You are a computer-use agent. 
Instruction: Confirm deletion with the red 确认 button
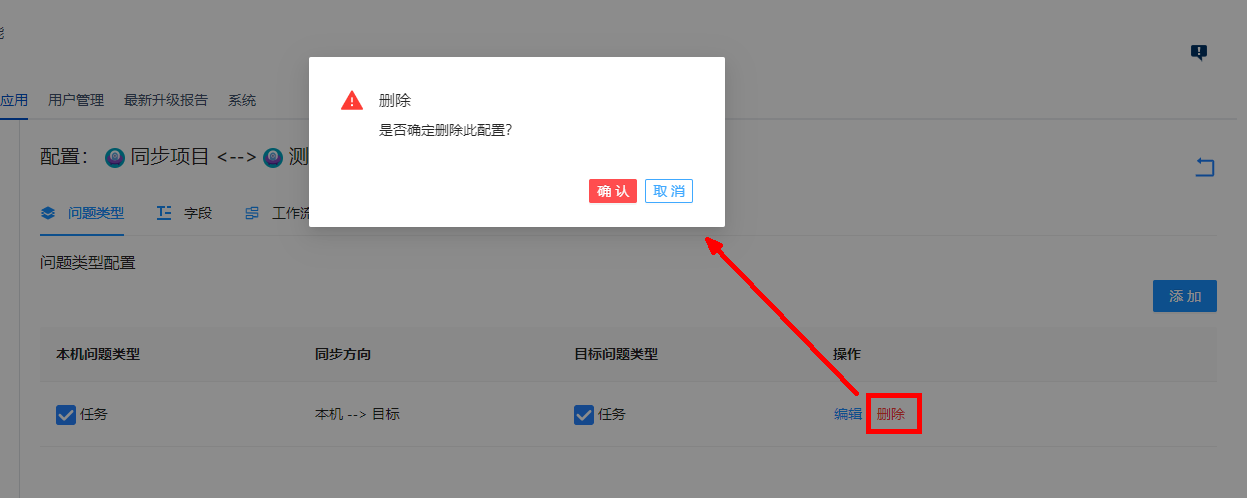tap(613, 191)
